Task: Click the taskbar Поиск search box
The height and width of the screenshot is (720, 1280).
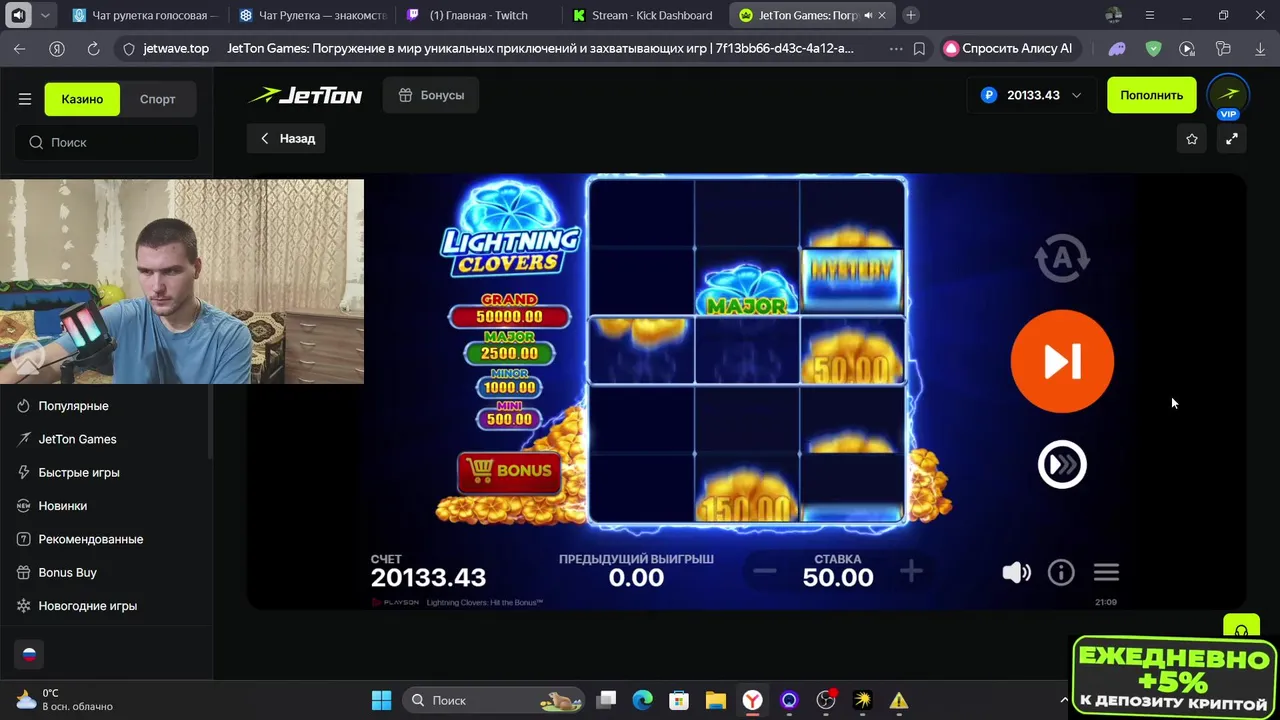Action: [494, 700]
